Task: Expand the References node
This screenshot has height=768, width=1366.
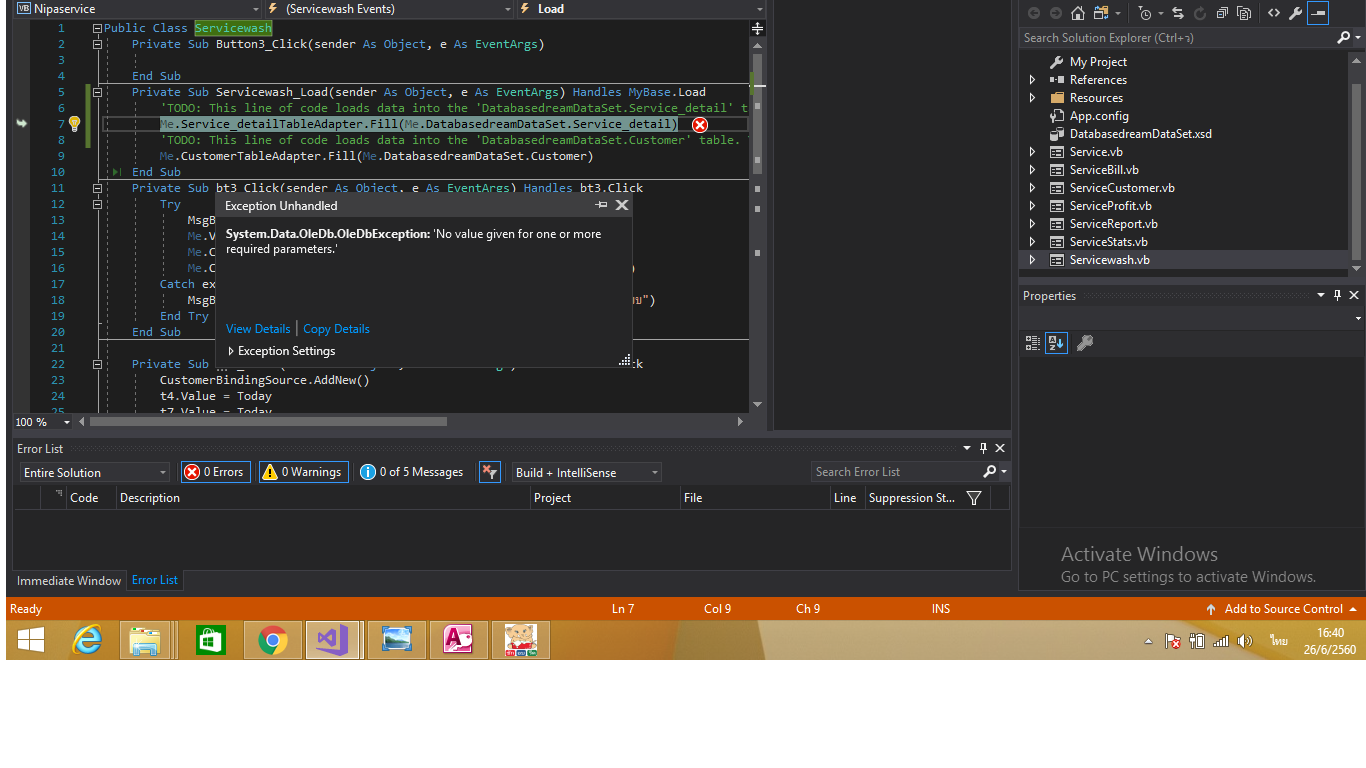Action: (1033, 80)
